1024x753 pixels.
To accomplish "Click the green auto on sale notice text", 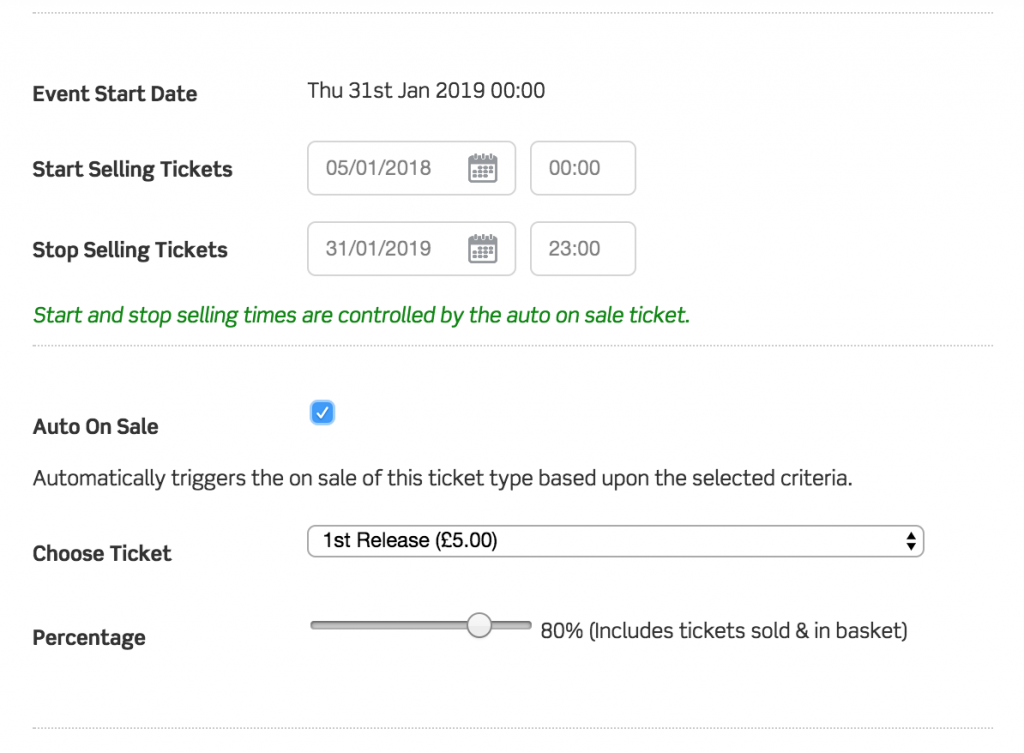I will [361, 315].
